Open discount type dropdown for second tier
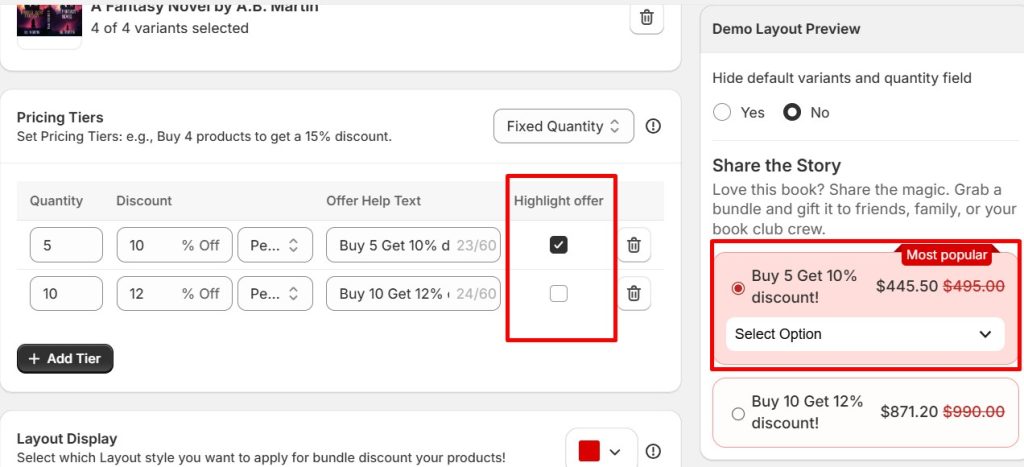 pyautogui.click(x=274, y=293)
